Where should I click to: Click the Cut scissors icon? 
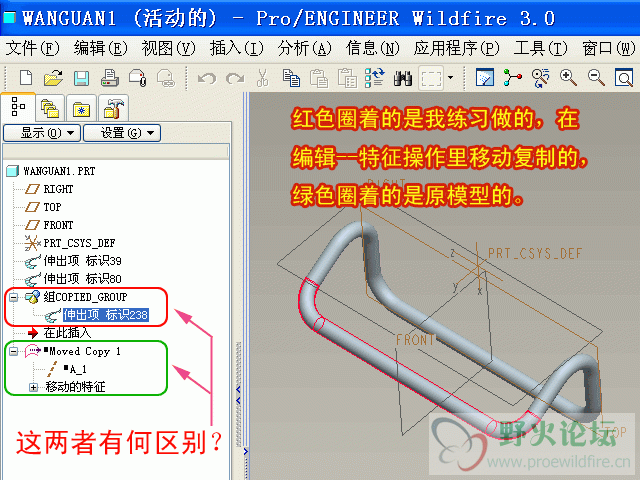(262, 78)
